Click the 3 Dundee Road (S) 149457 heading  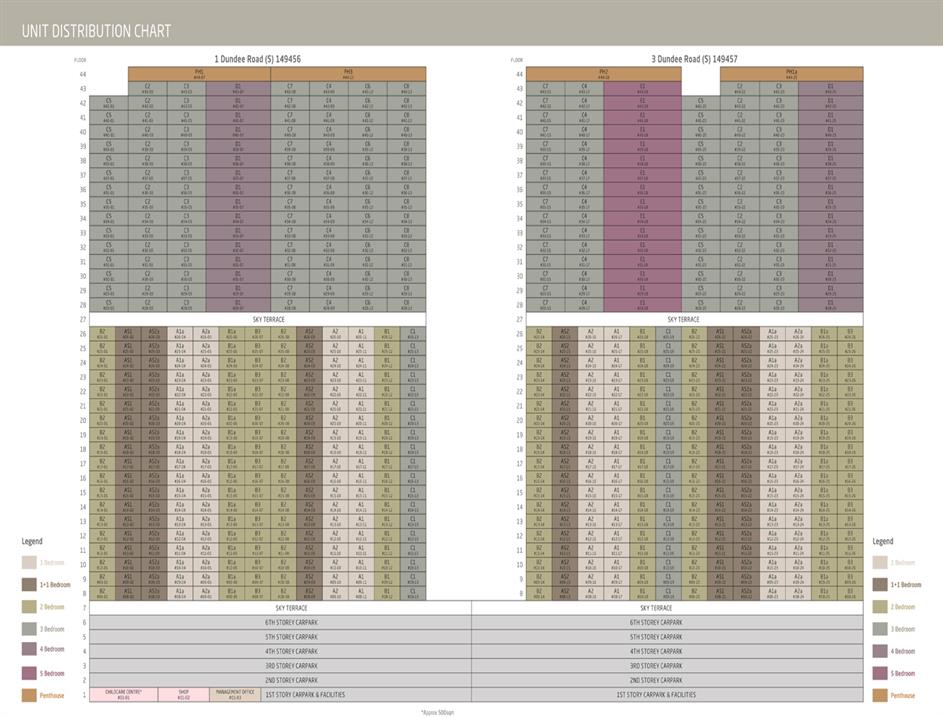click(695, 59)
